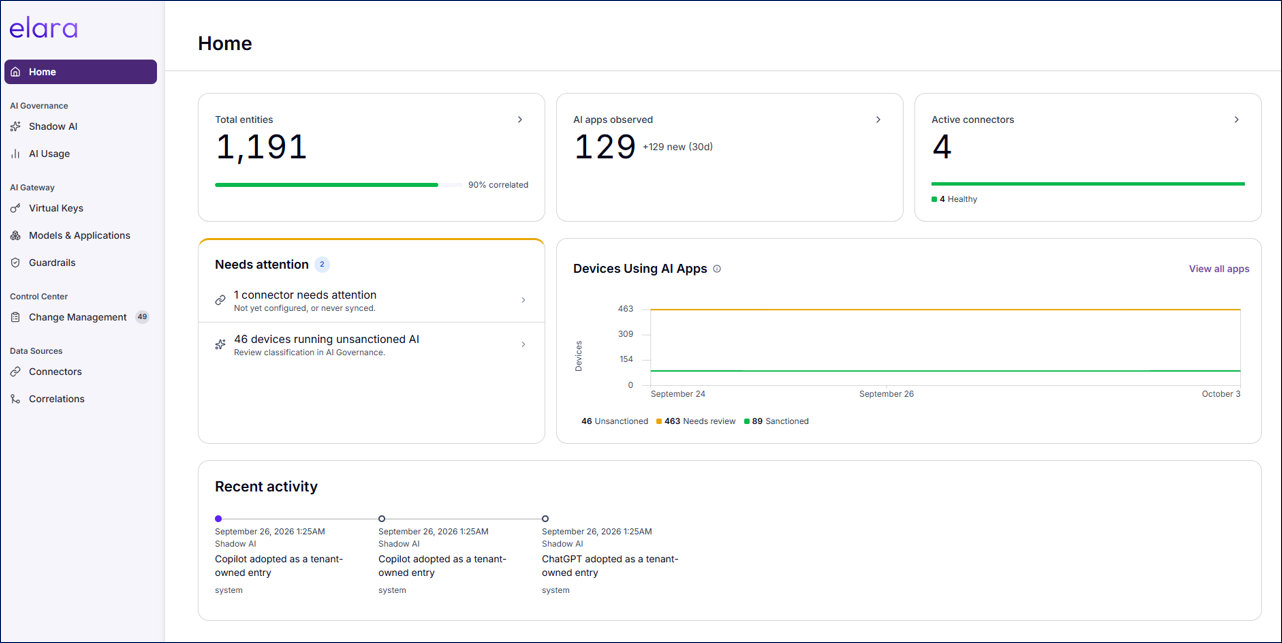This screenshot has height=643, width=1282.
Task: Open Active connectors card chevron
Action: pyautogui.click(x=1236, y=120)
